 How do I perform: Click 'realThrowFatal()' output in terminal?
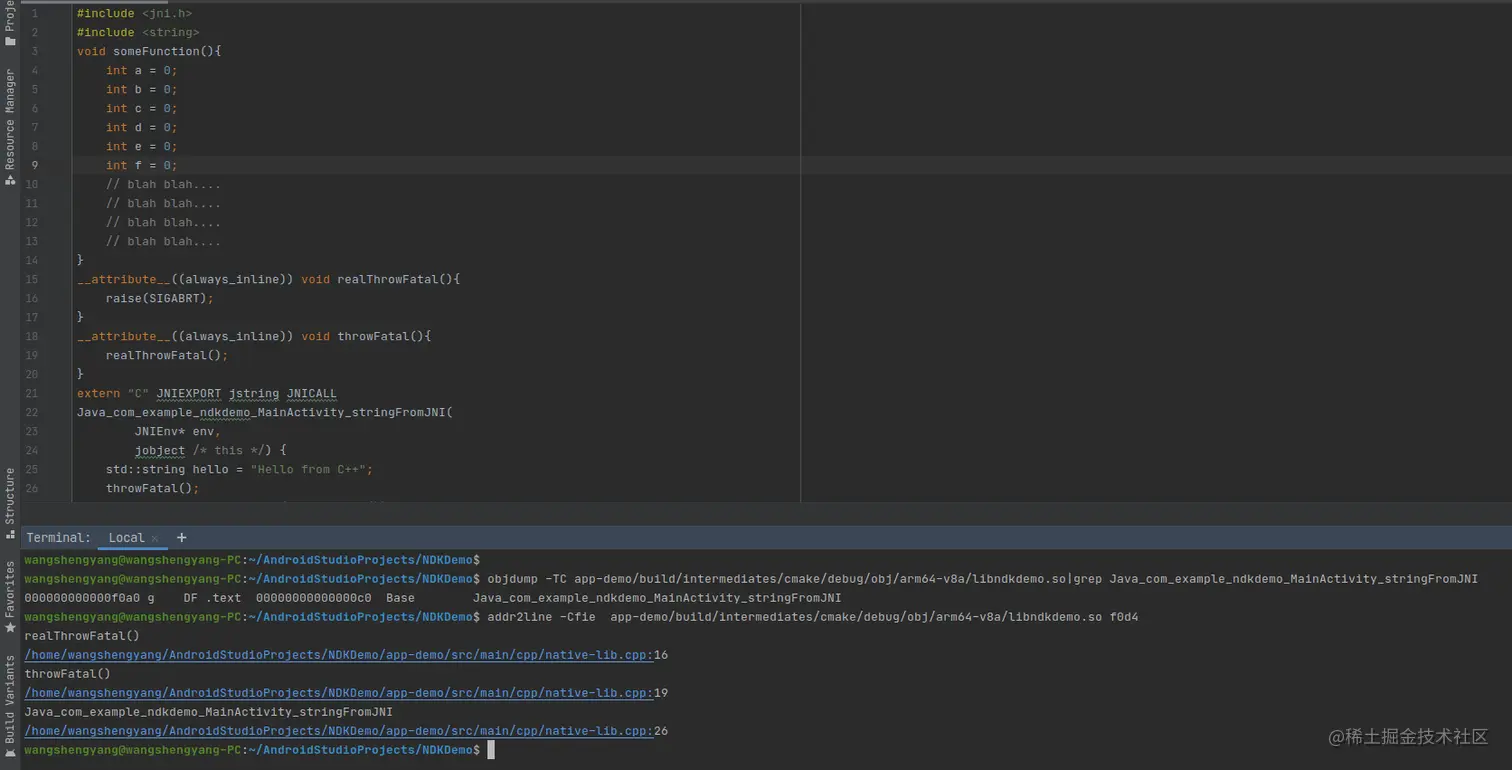pyautogui.click(x=82, y=636)
